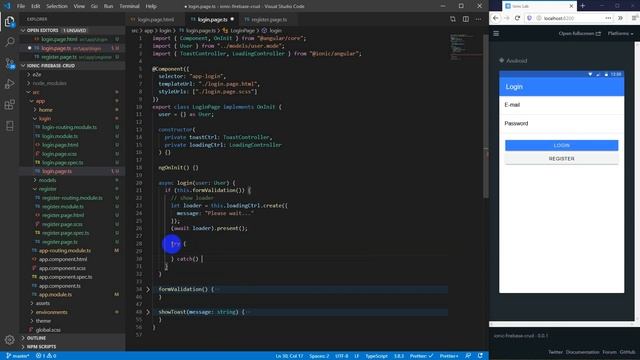Open login.page.scss in the file tree
Viewport: 640px width, 360px height.
tap(59, 154)
